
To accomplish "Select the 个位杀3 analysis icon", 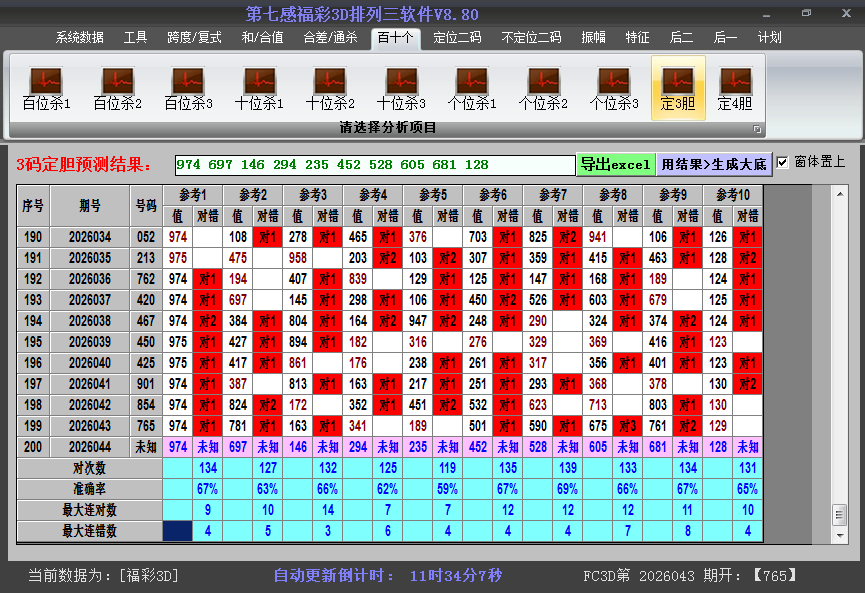I will pyautogui.click(x=614, y=88).
